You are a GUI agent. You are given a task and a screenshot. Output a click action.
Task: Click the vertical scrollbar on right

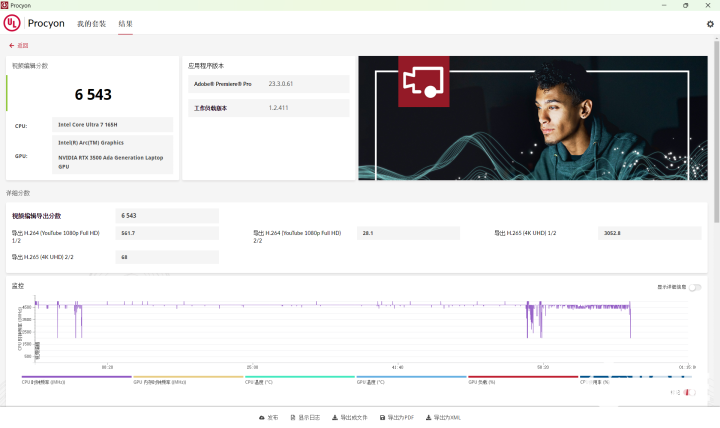click(716, 150)
